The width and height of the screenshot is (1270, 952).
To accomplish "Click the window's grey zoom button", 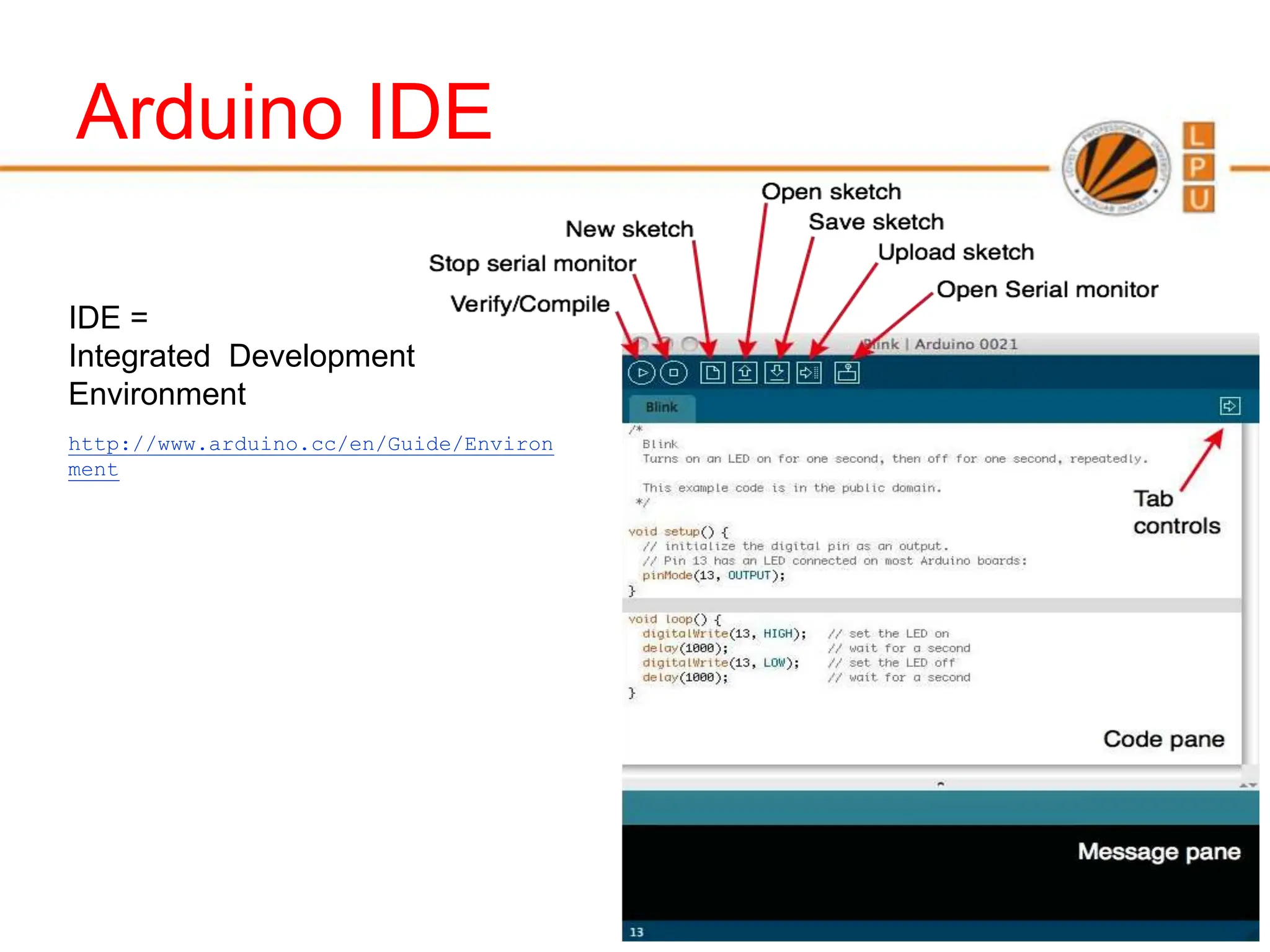I will pos(690,343).
